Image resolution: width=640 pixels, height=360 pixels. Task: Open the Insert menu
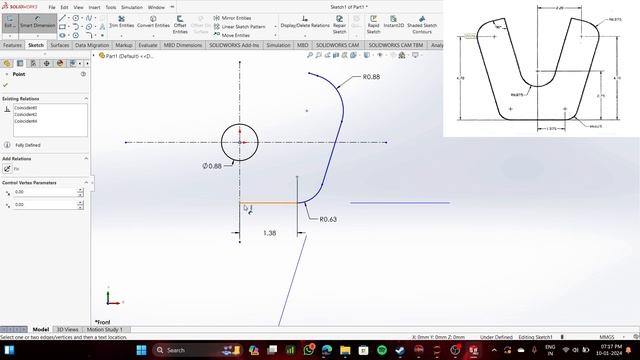point(94,7)
